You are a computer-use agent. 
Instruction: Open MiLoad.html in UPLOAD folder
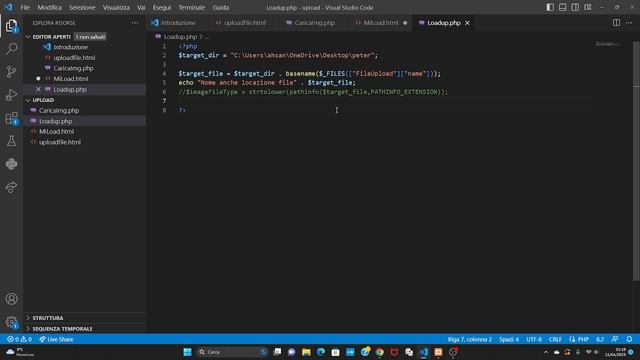tap(56, 131)
